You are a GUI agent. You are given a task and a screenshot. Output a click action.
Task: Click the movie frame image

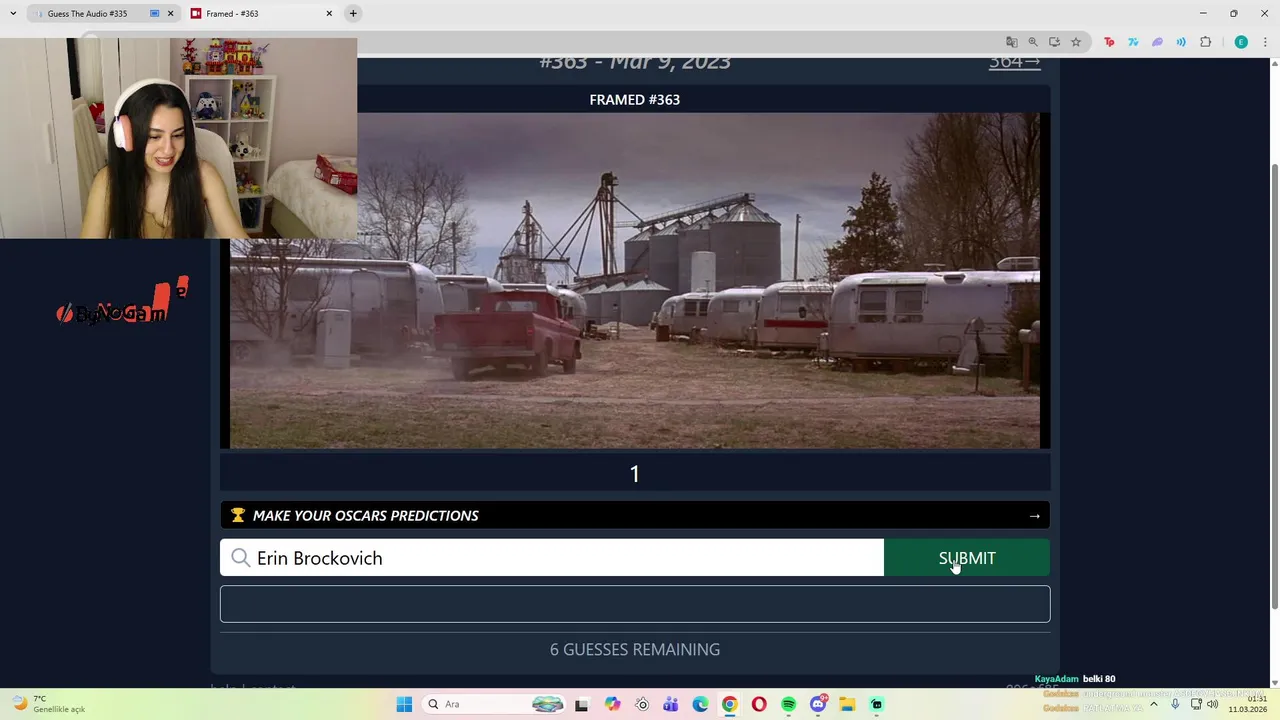point(635,281)
